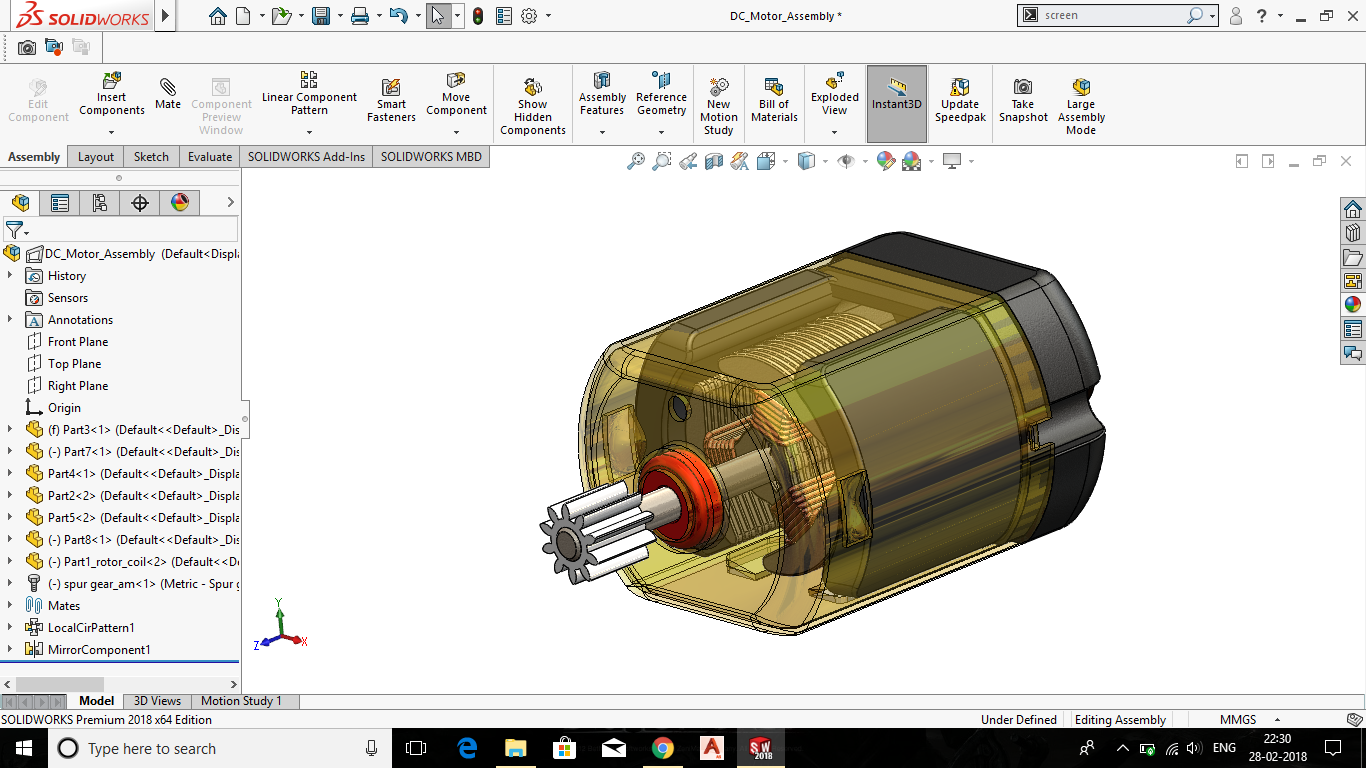Open the ConfigurationManager tab icon
Viewport: 1366px width, 768px height.
pos(100,203)
